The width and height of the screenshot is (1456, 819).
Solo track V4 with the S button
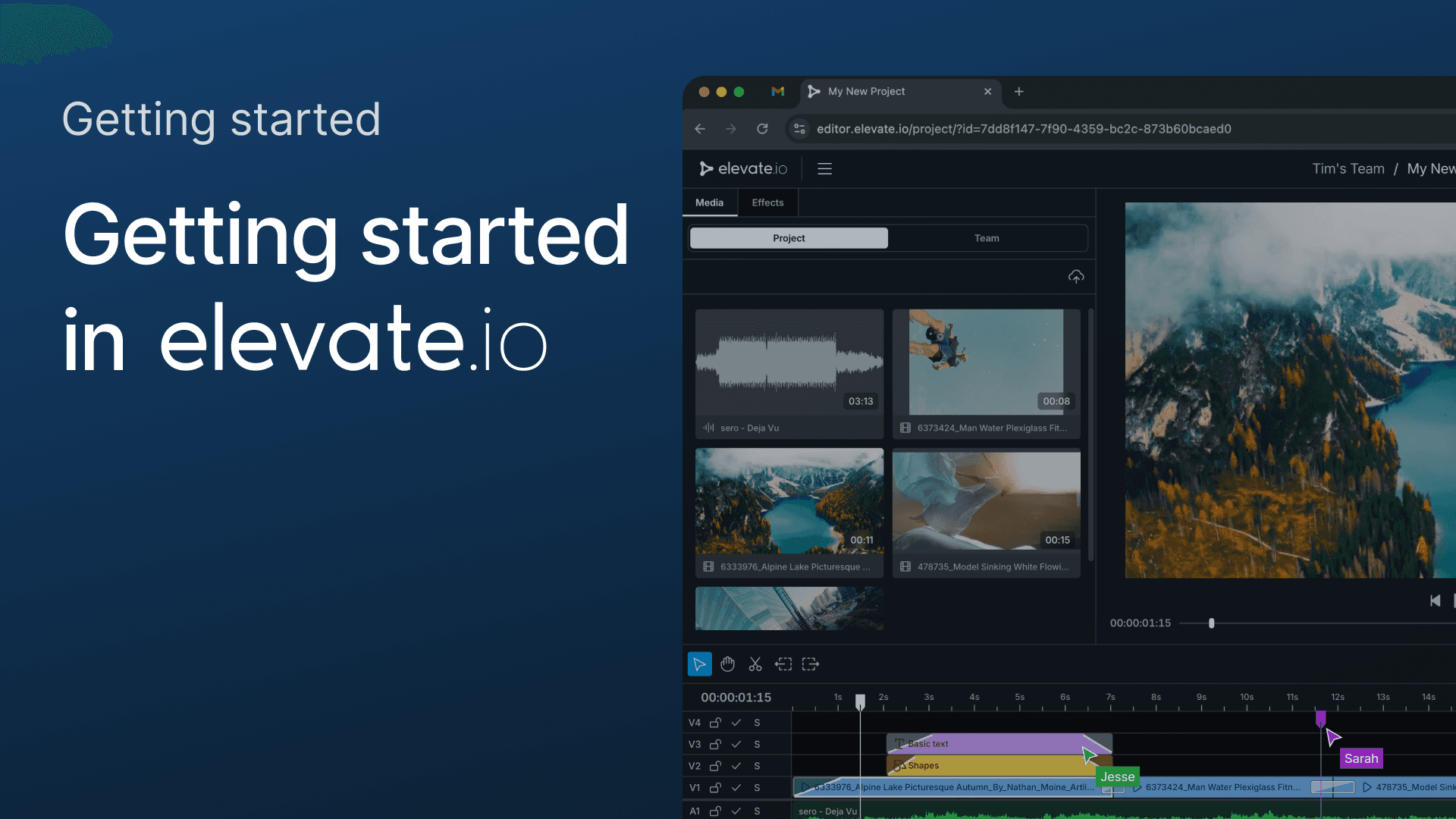757,723
